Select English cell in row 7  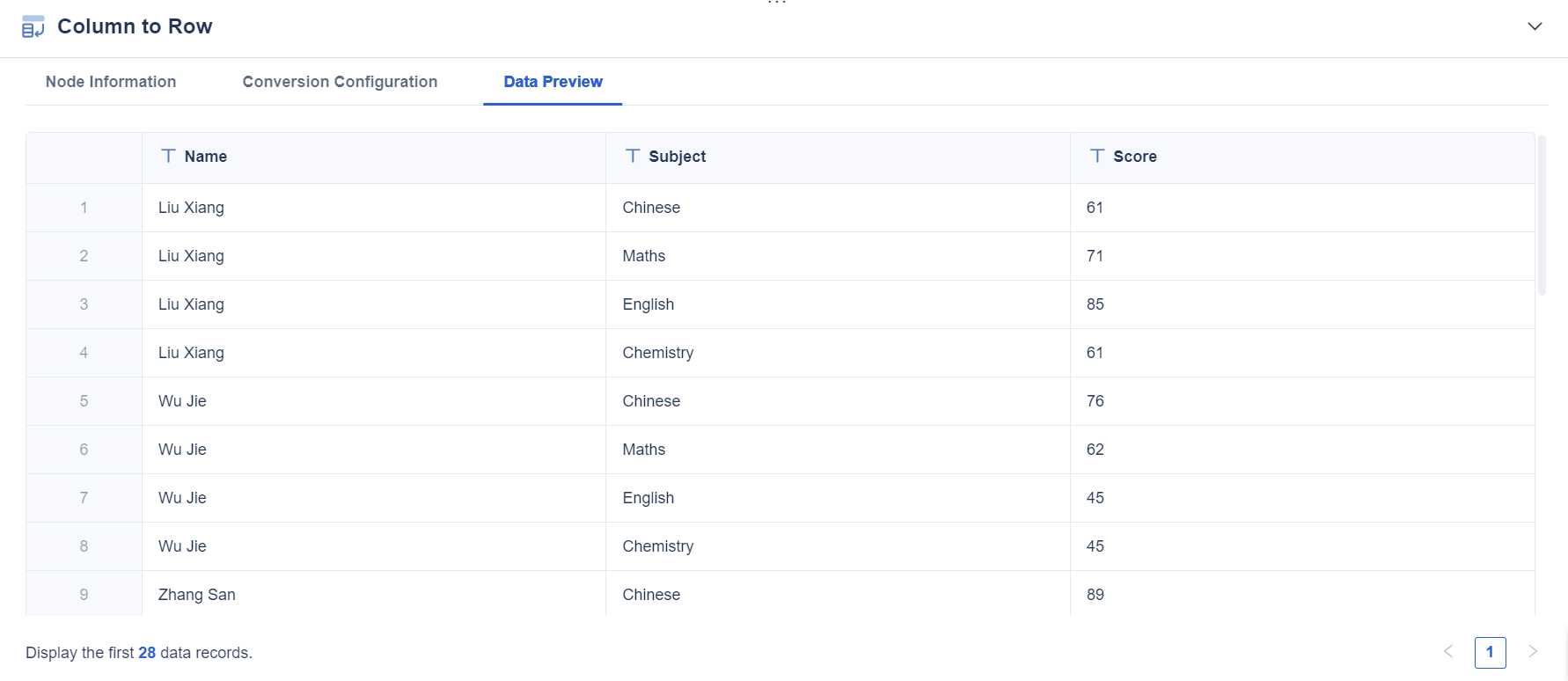click(839, 498)
